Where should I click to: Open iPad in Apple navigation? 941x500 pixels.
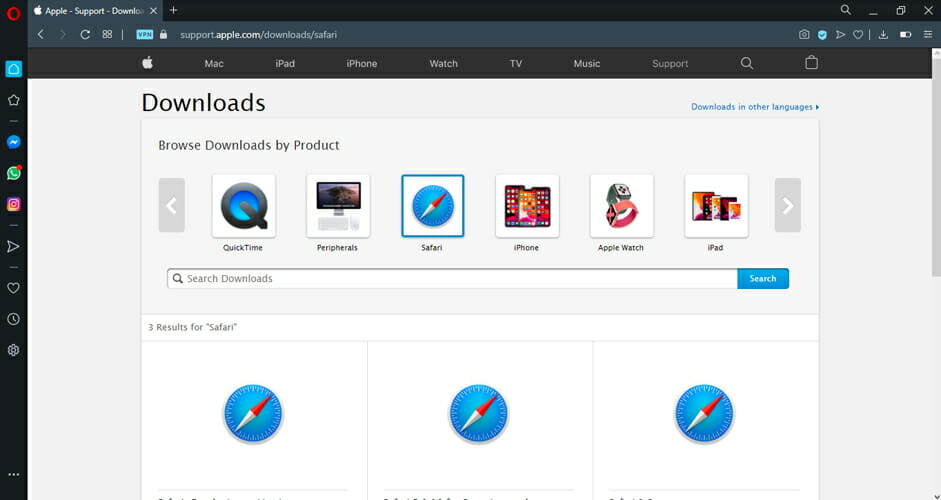coord(285,64)
